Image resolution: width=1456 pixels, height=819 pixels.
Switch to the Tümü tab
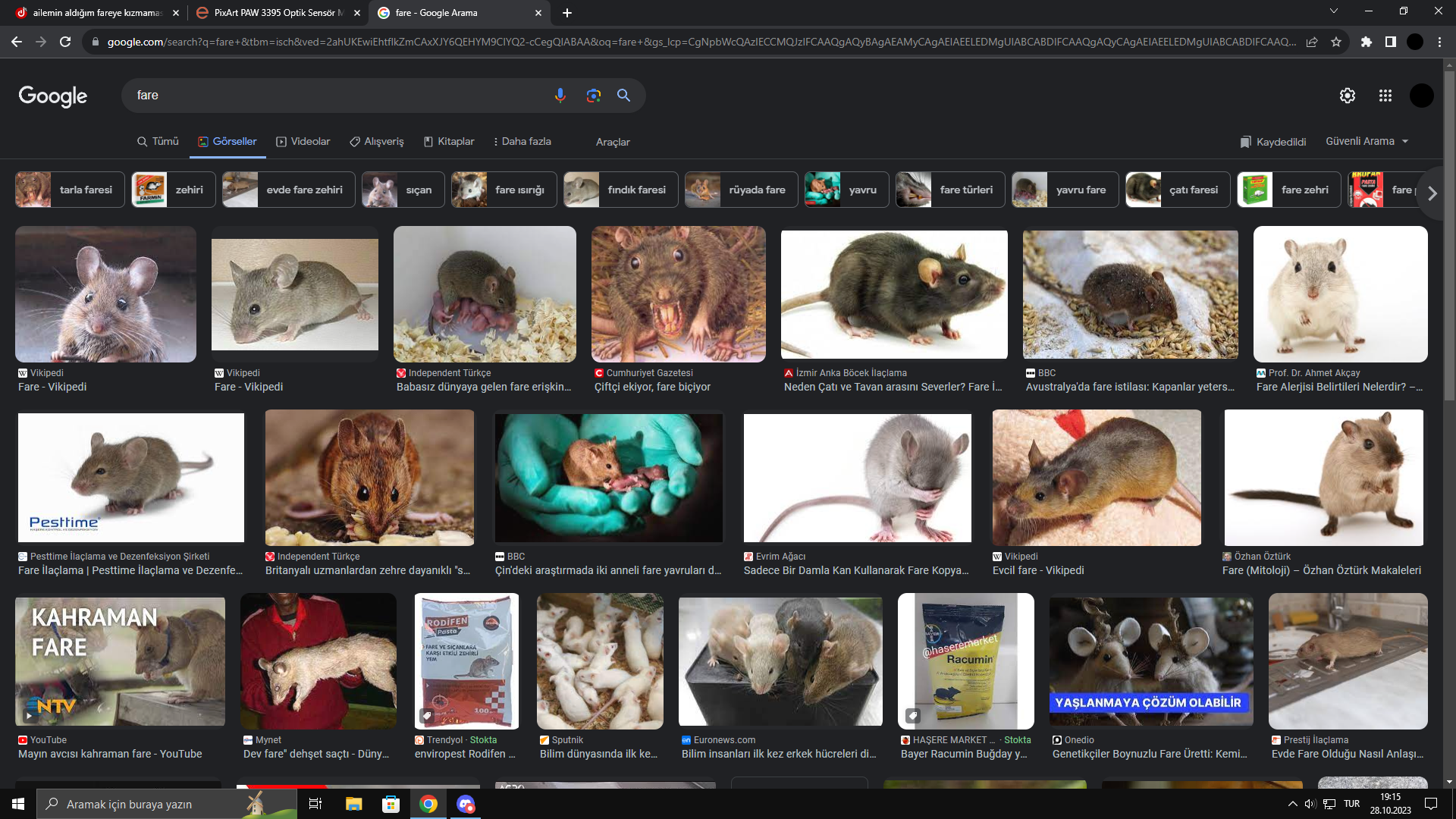tap(158, 142)
